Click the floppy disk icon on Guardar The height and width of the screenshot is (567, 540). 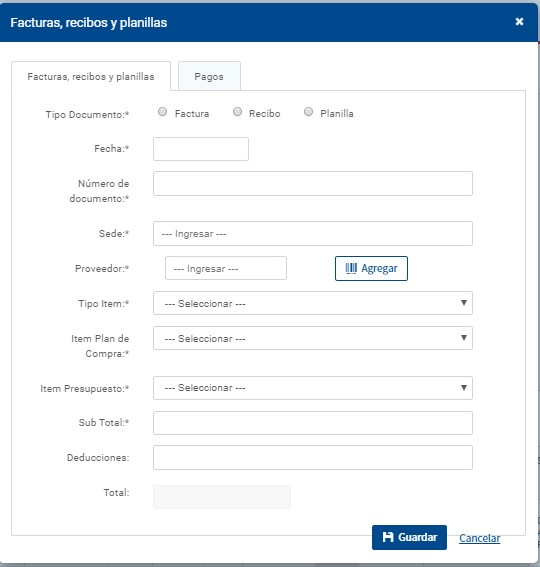click(388, 537)
